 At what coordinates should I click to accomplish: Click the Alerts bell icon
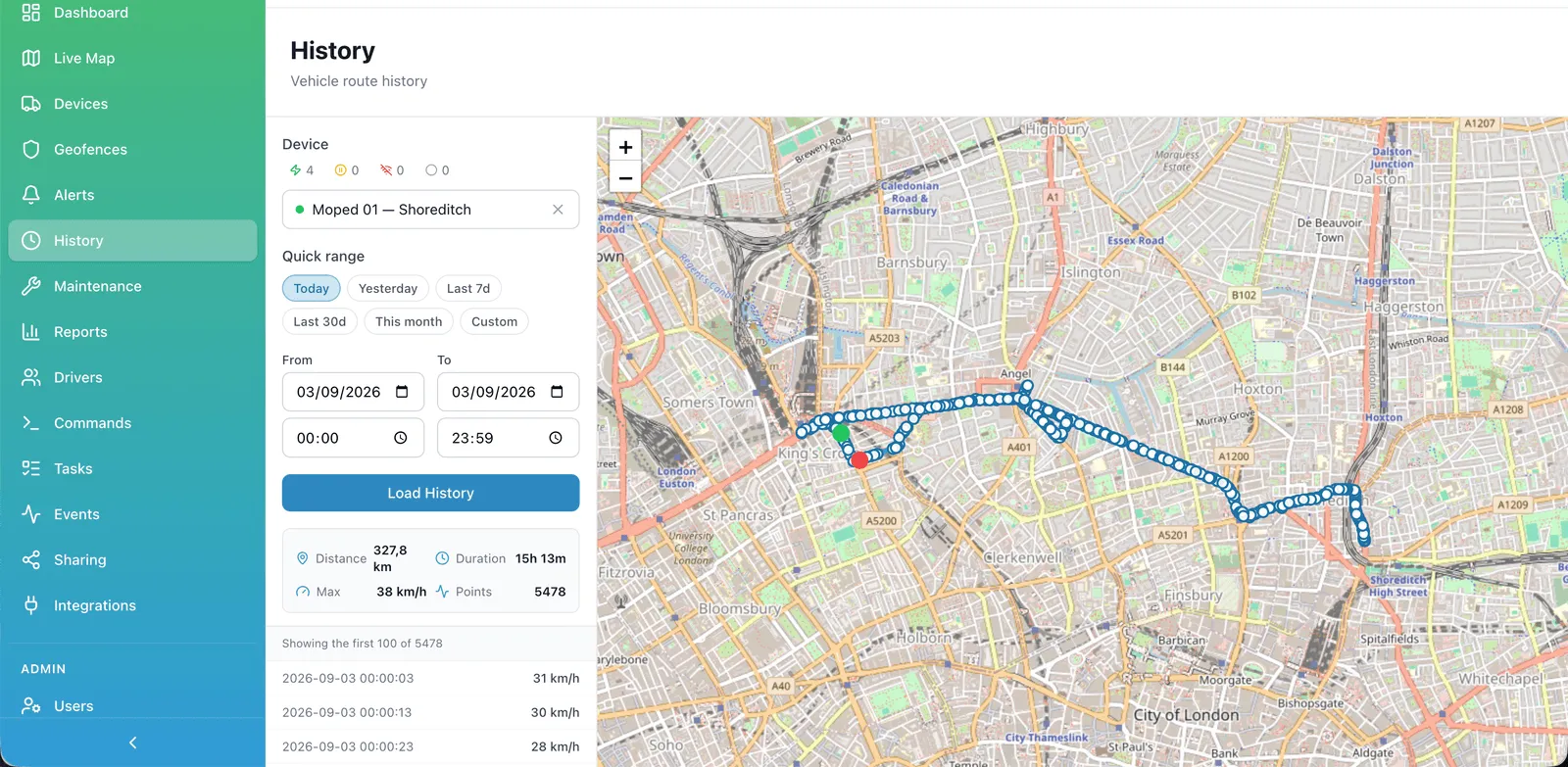pos(31,195)
